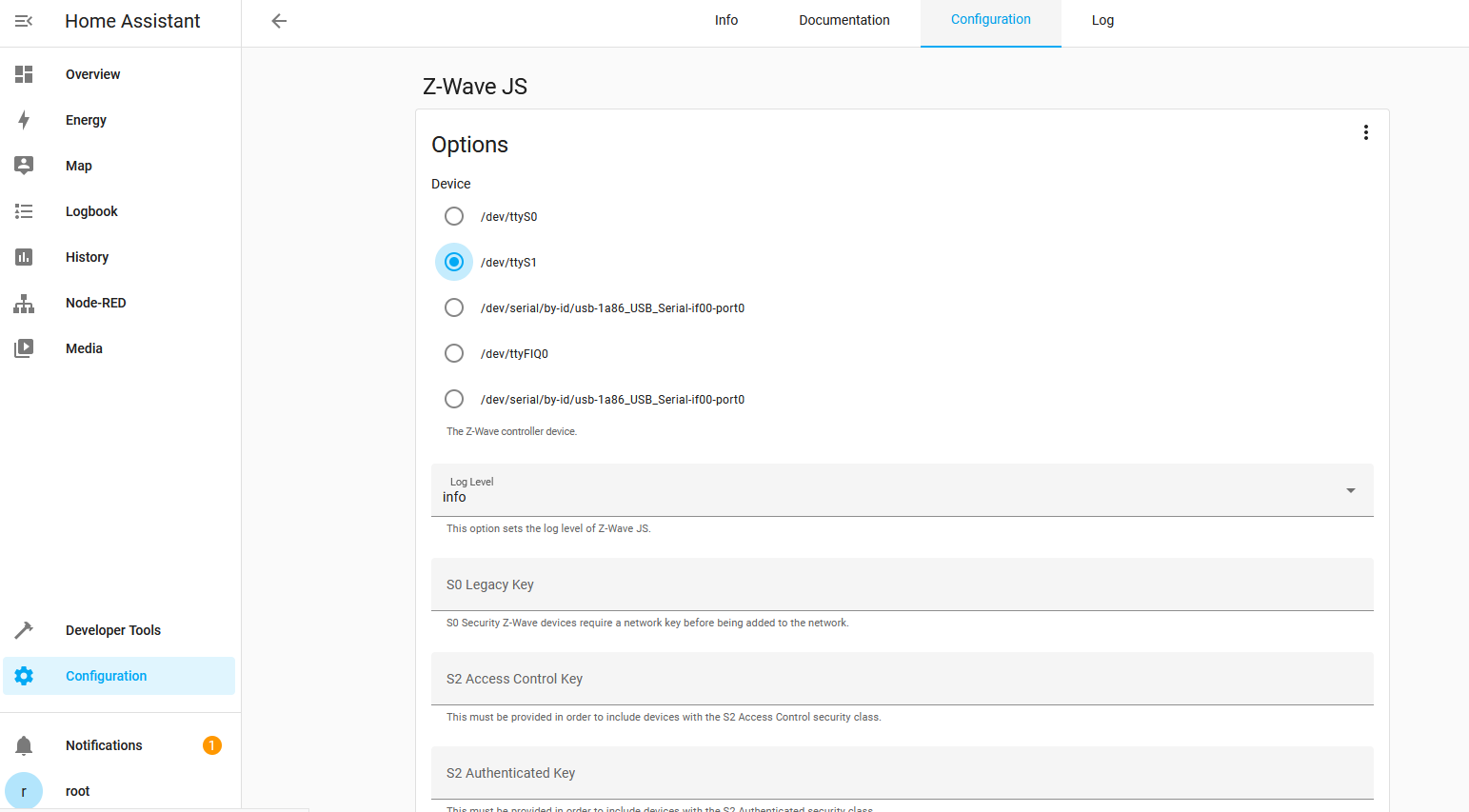Click the orange notification count badge
Viewport: 1469px width, 812px height.
(212, 745)
